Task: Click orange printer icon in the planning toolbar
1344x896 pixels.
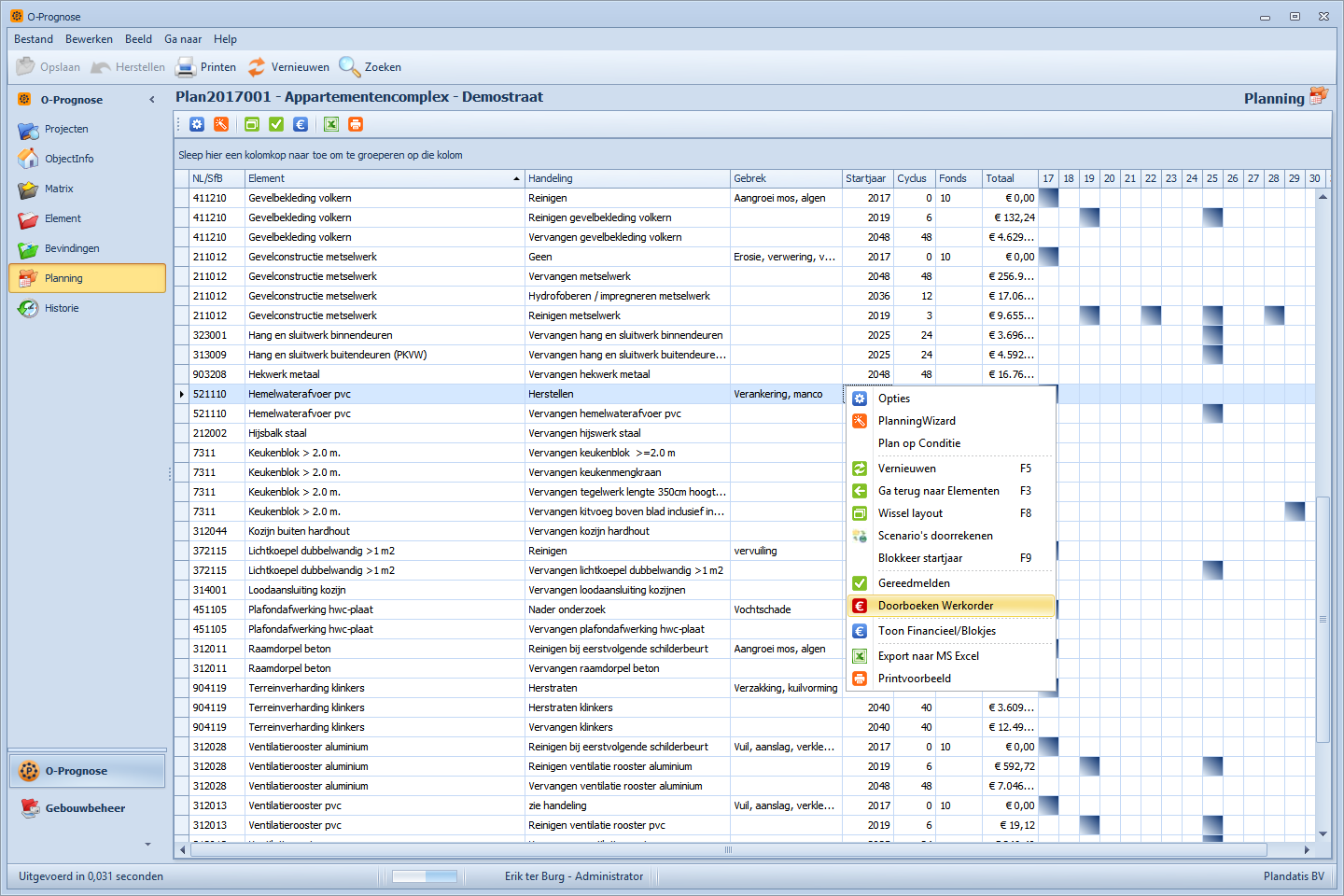Action: point(356,124)
